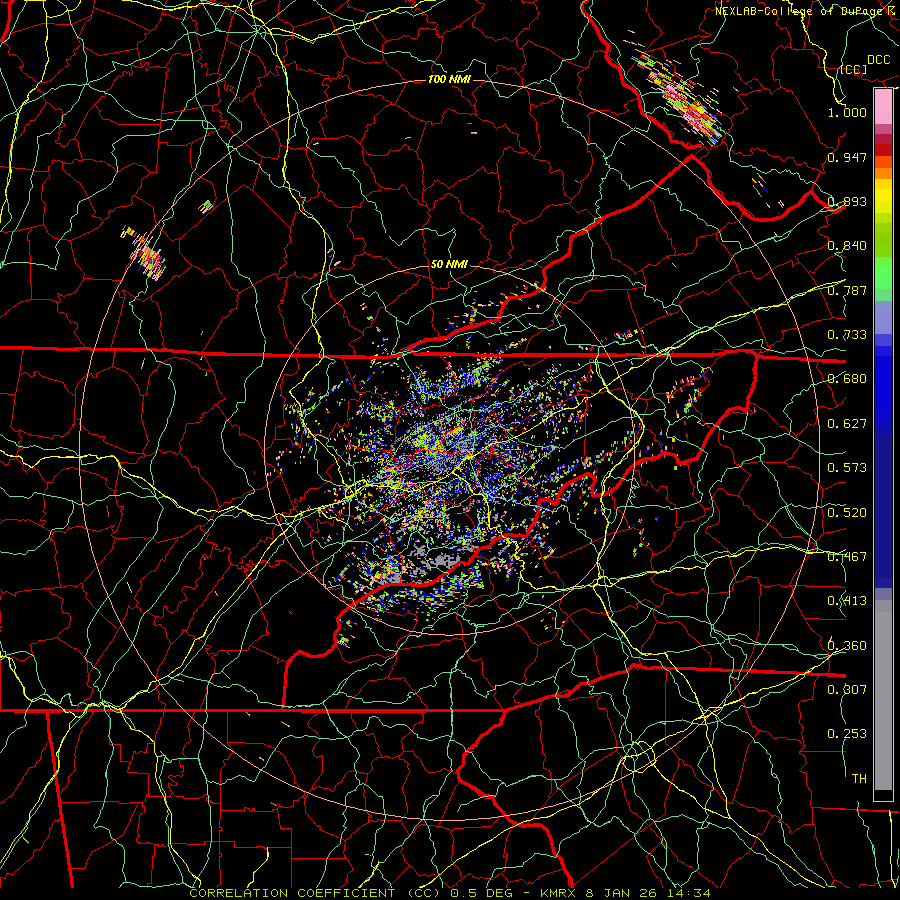
Task: Click the pink segment of the color bar
Action: (883, 106)
